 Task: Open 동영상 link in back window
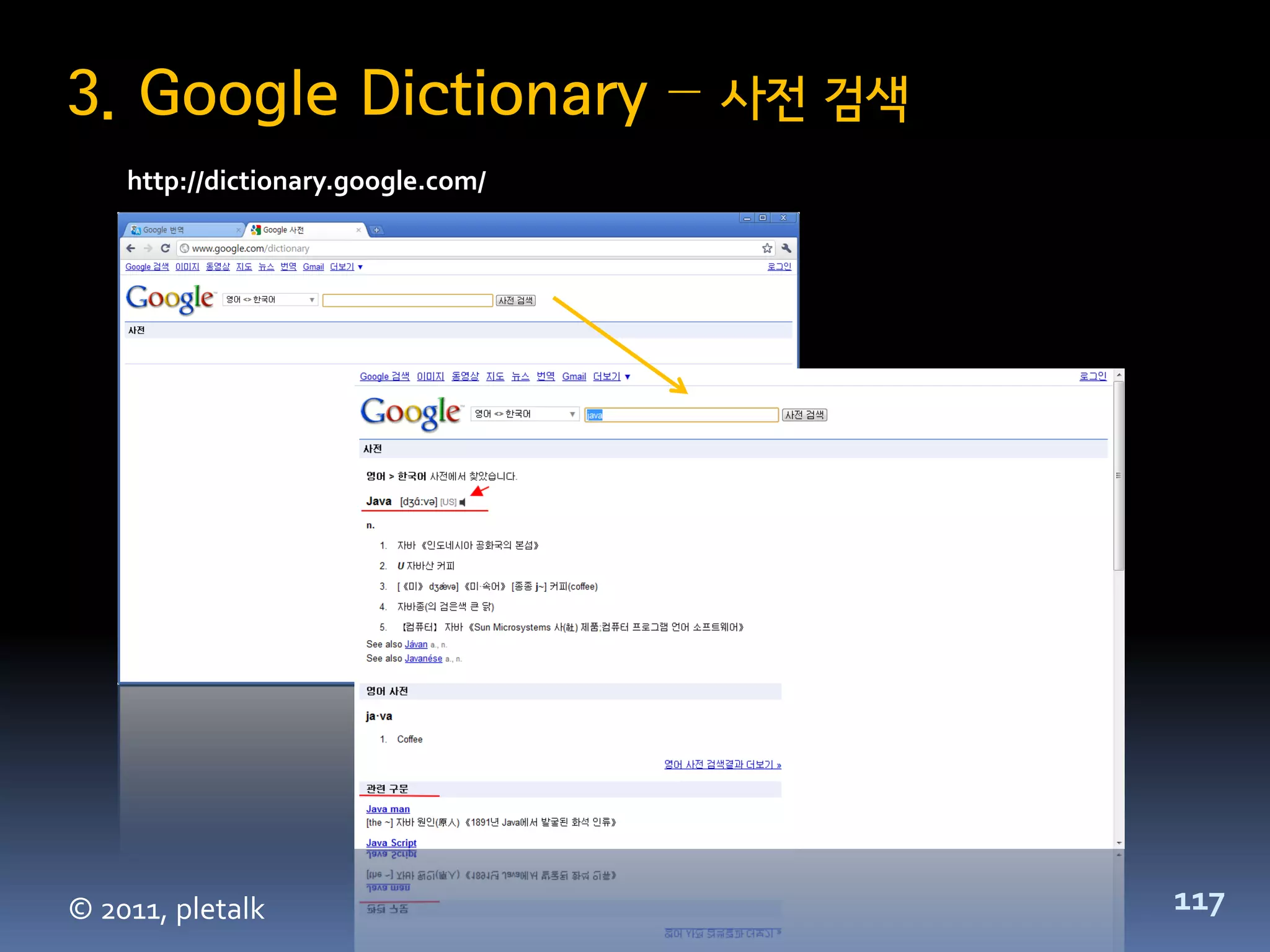218,267
